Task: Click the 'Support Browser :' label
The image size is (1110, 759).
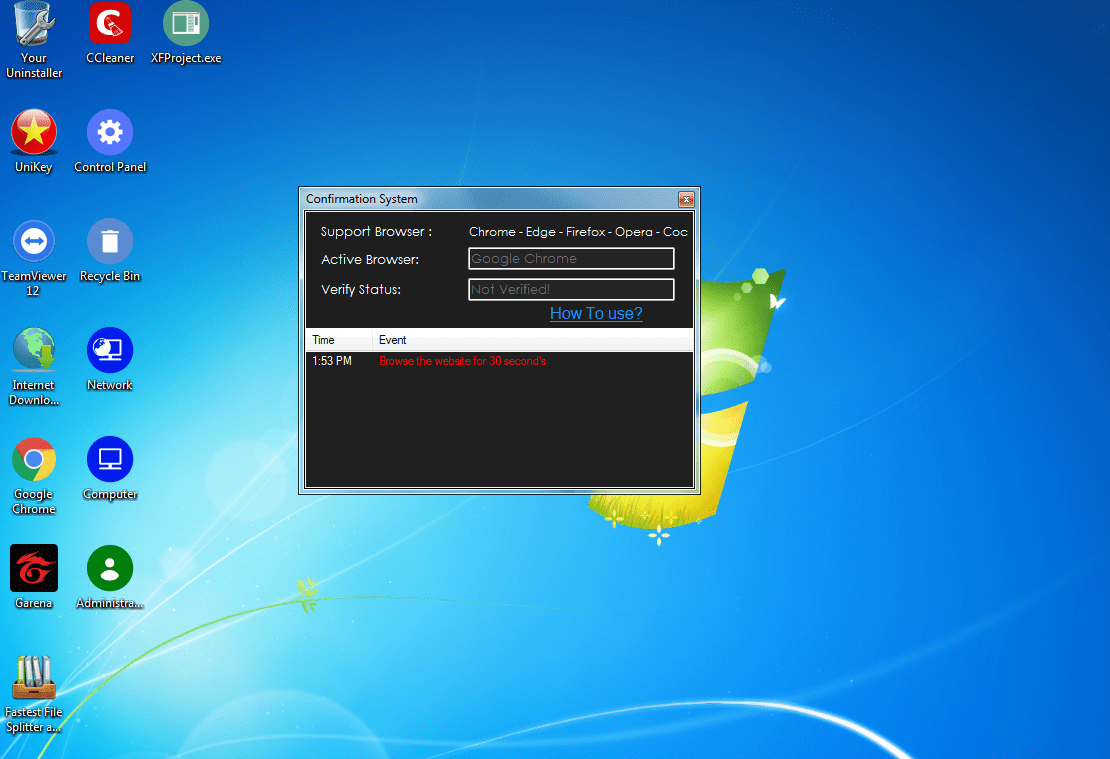Action: point(376,232)
